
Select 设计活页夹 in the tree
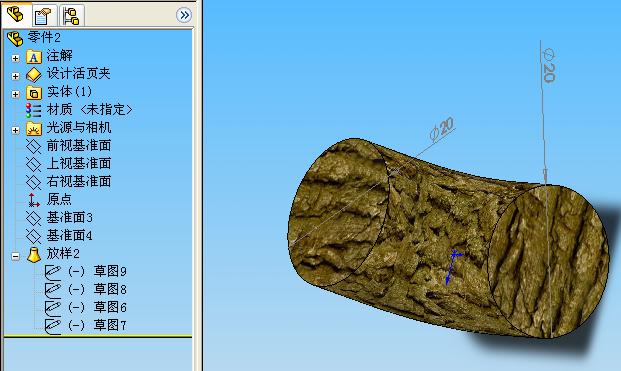click(78, 73)
